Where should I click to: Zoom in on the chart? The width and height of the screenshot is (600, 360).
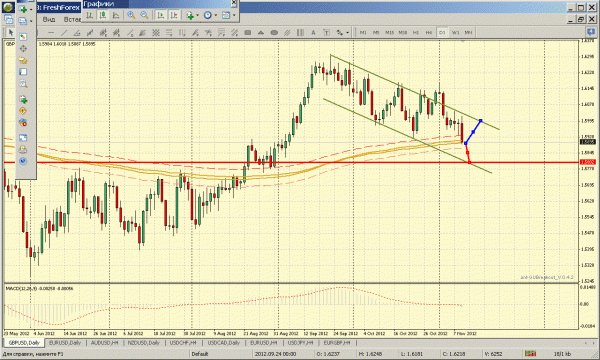click(x=131, y=15)
